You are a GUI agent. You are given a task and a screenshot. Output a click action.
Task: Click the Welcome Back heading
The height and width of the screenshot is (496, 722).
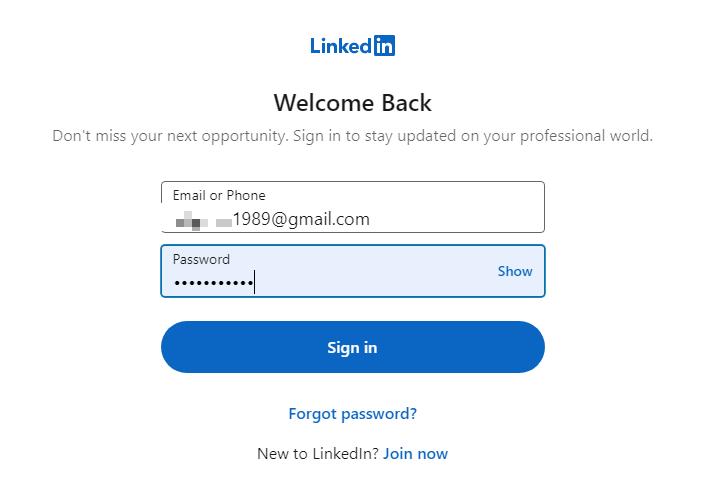coord(353,103)
